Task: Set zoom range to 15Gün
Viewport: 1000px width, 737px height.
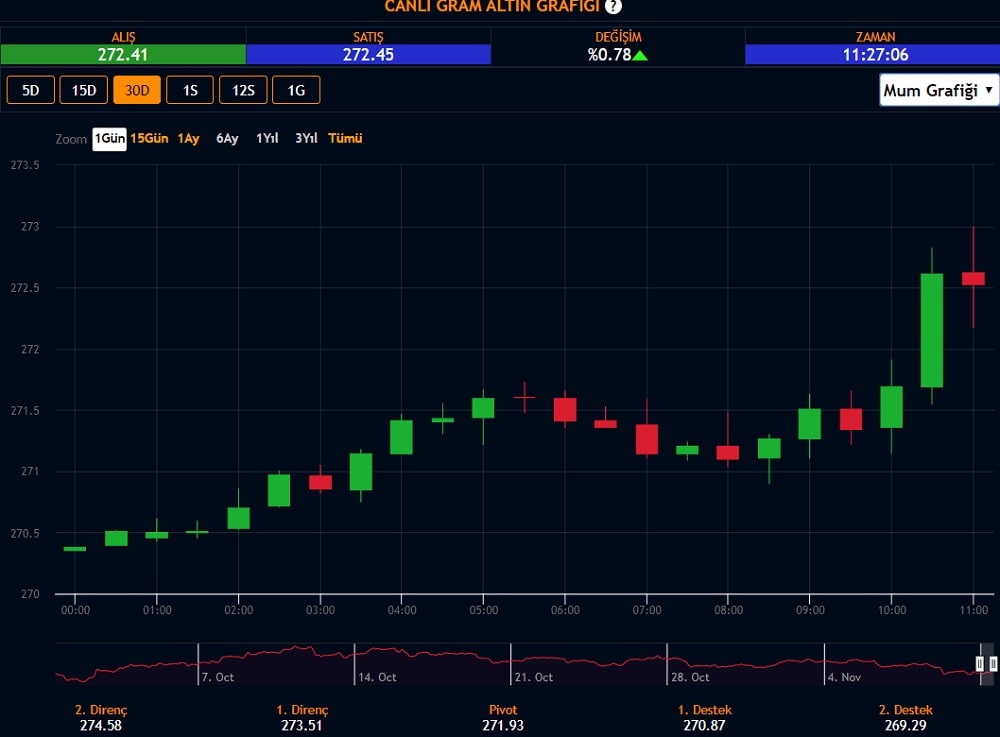Action: pyautogui.click(x=149, y=139)
